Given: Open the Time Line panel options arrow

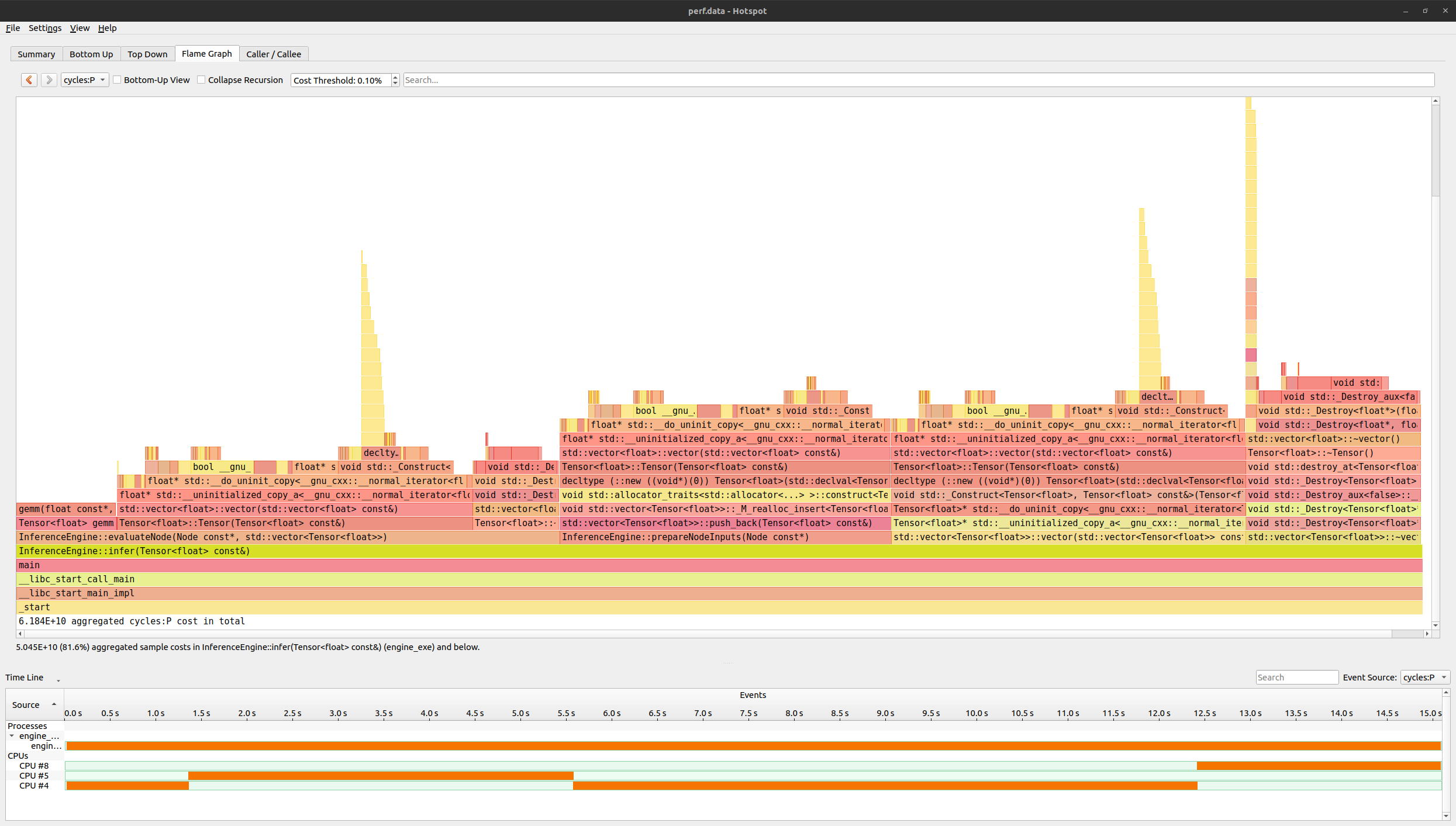Looking at the screenshot, I should pyautogui.click(x=58, y=679).
